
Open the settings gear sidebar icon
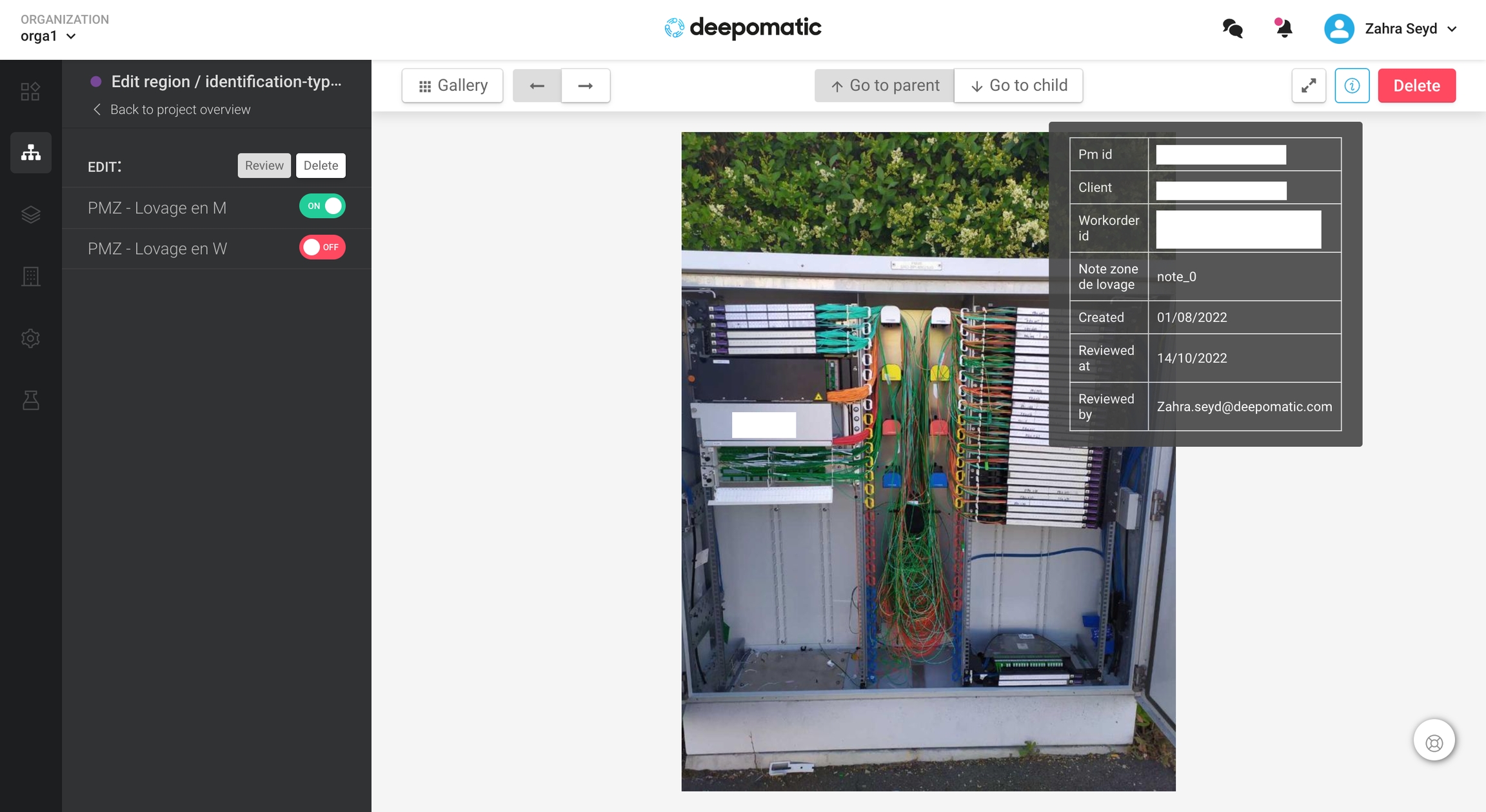pyautogui.click(x=30, y=338)
